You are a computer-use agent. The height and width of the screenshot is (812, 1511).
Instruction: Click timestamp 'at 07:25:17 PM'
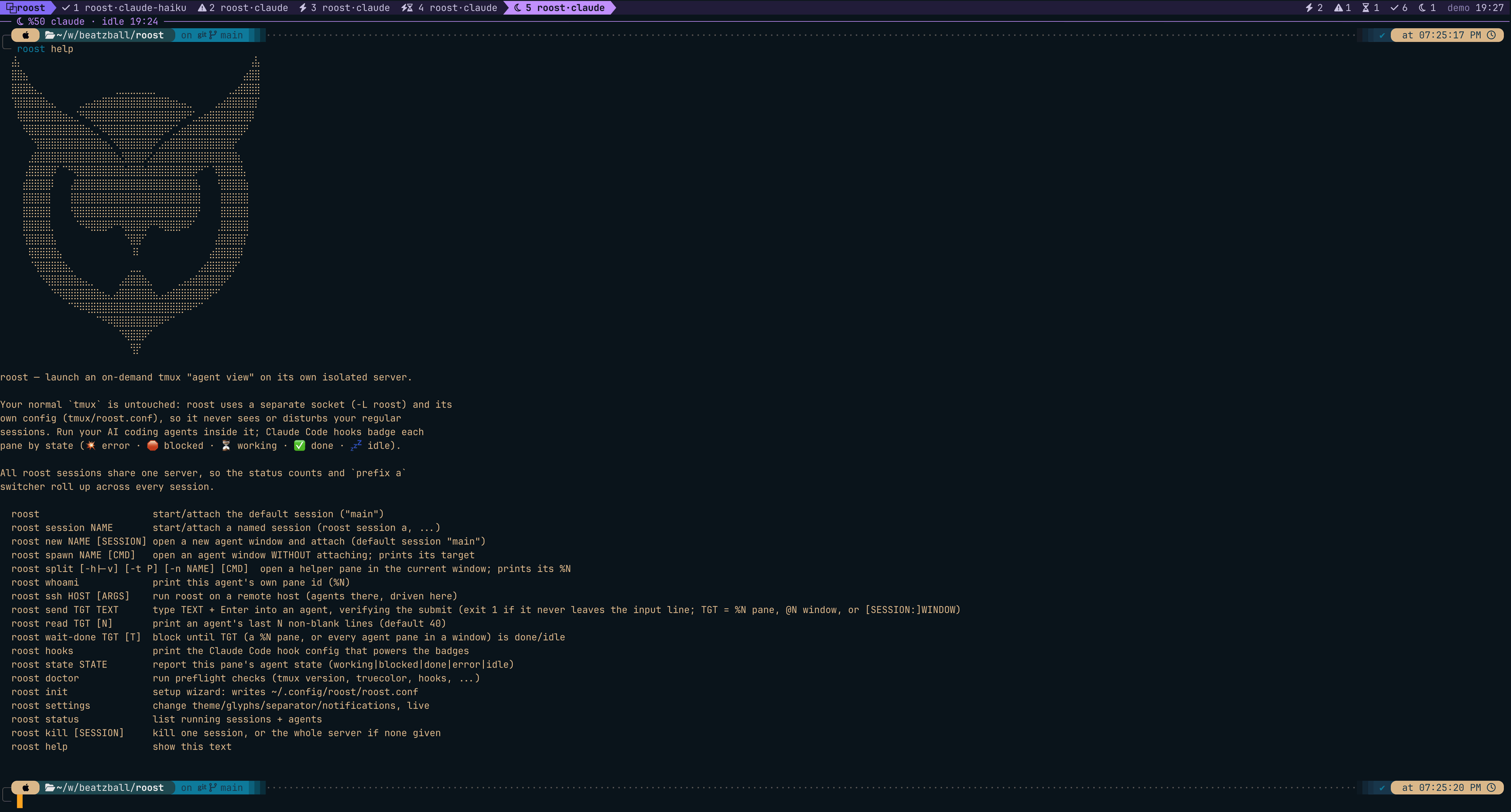pyautogui.click(x=1441, y=35)
